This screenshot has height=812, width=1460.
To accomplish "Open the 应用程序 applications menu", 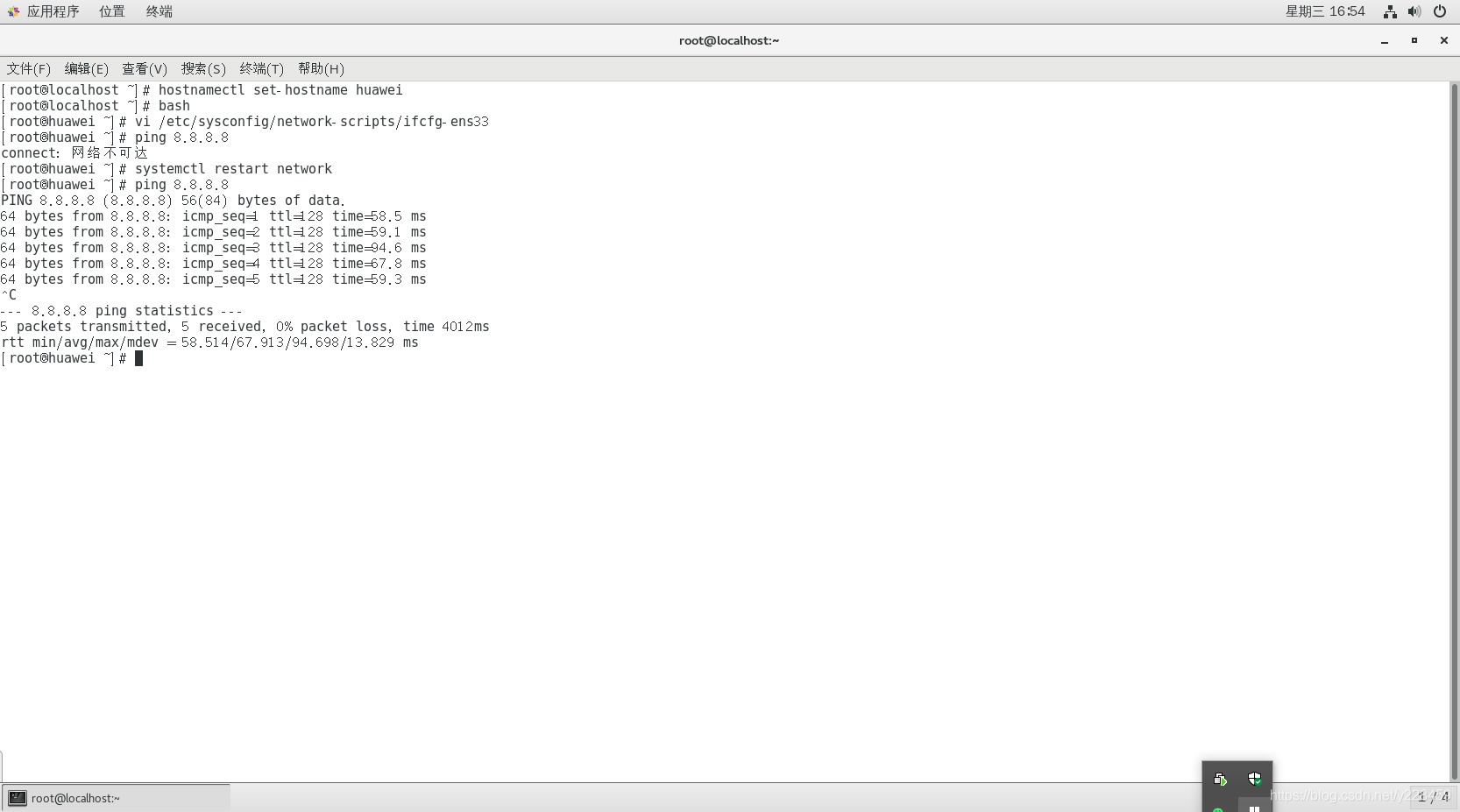I will pos(53,11).
